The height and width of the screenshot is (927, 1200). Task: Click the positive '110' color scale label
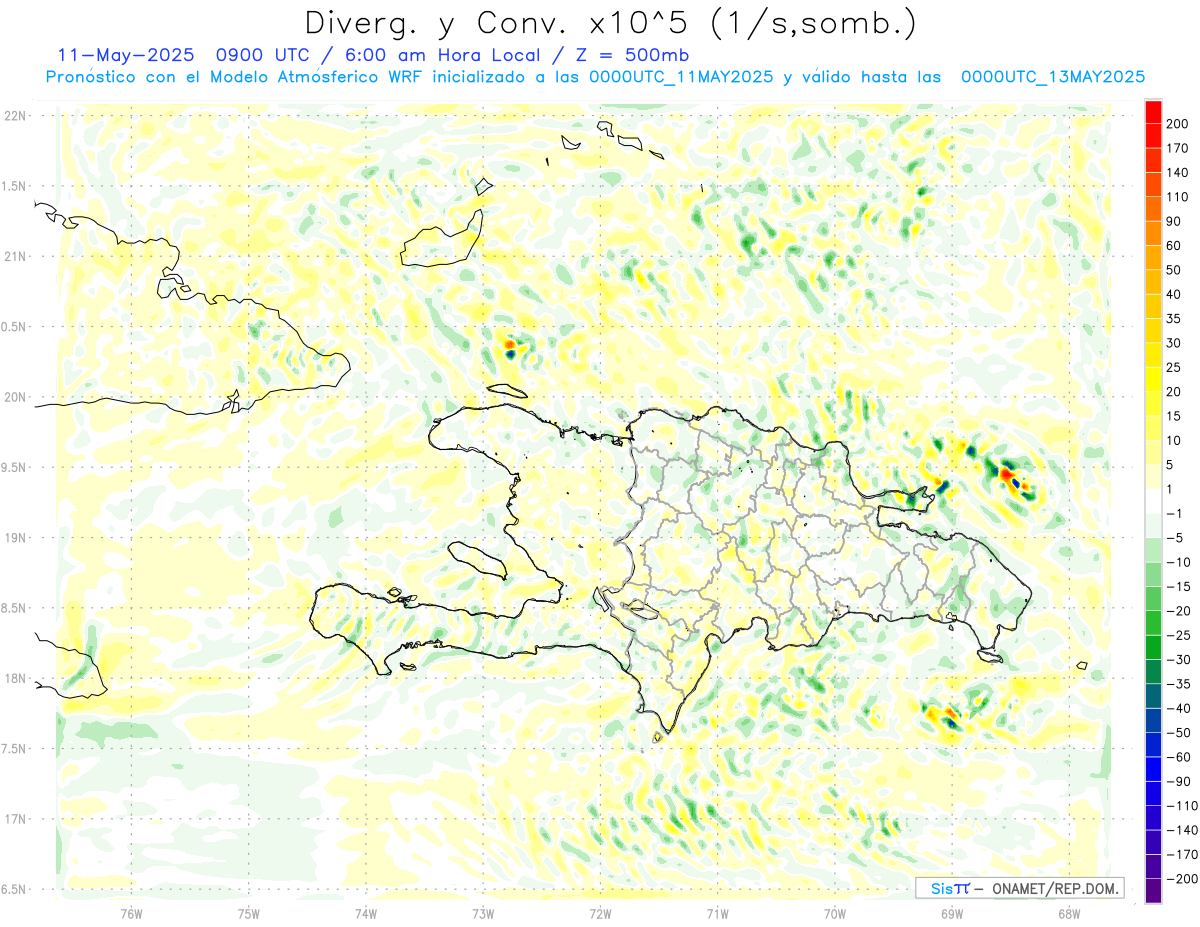click(1177, 197)
